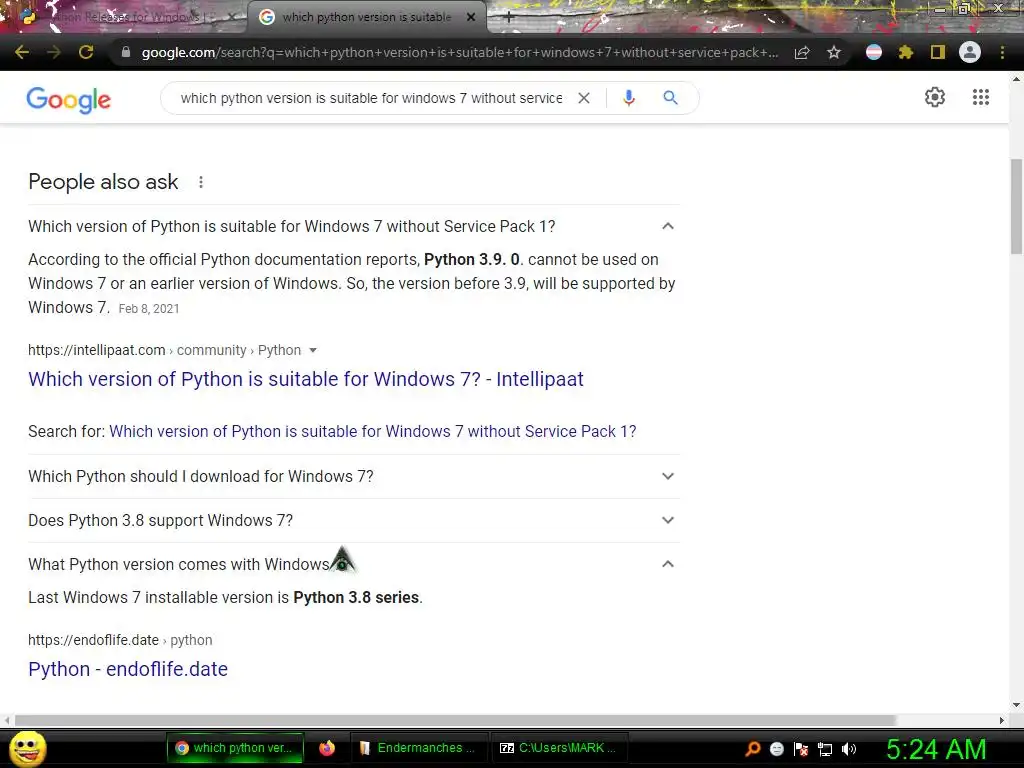Screen dimensions: 1024x768
Task: Open the Intellipaat 'Which version of Python' result
Action: (x=306, y=379)
